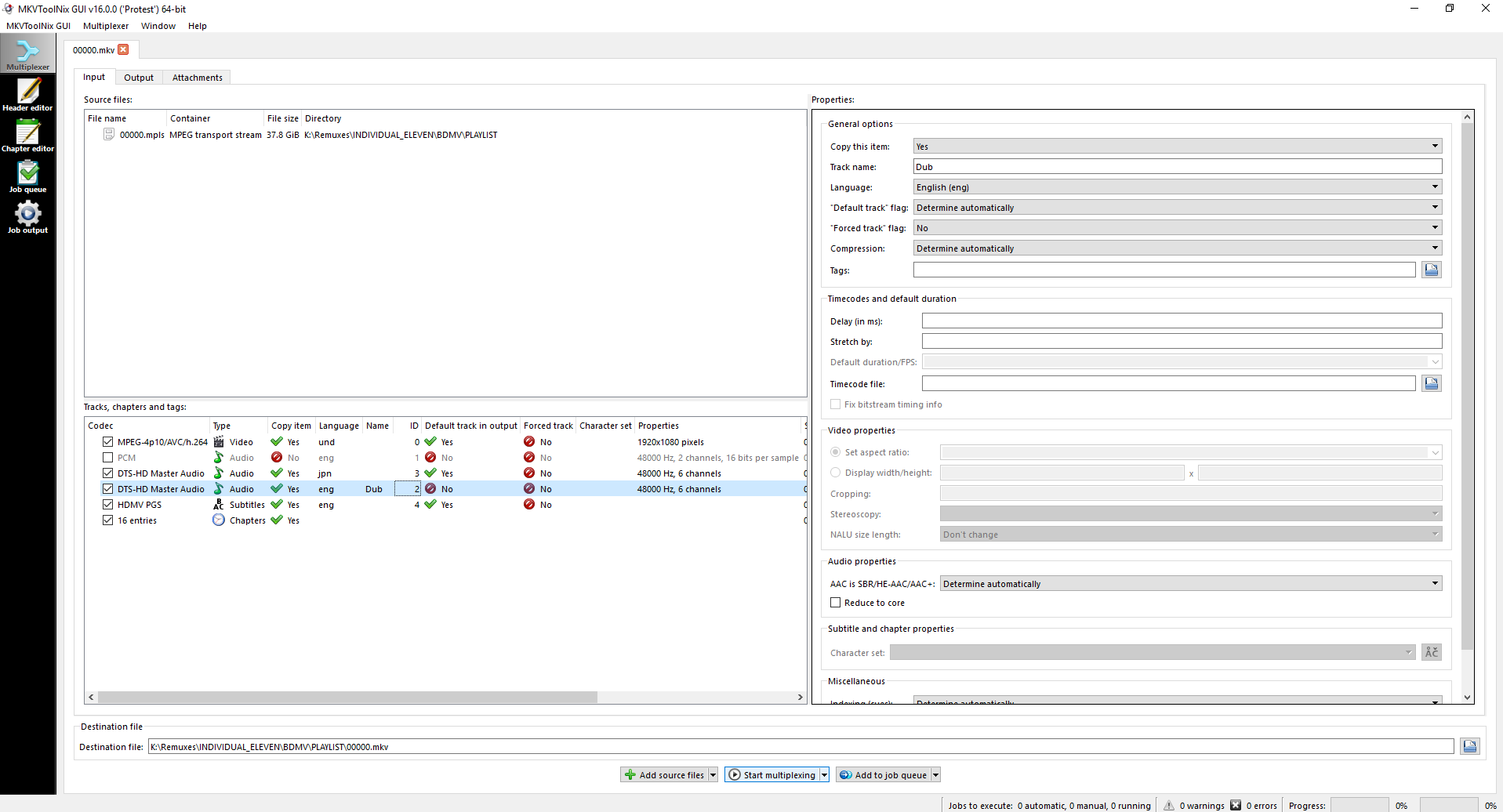Open the Forced track flag dropdown
Viewport: 1503px width, 812px height.
[1178, 228]
